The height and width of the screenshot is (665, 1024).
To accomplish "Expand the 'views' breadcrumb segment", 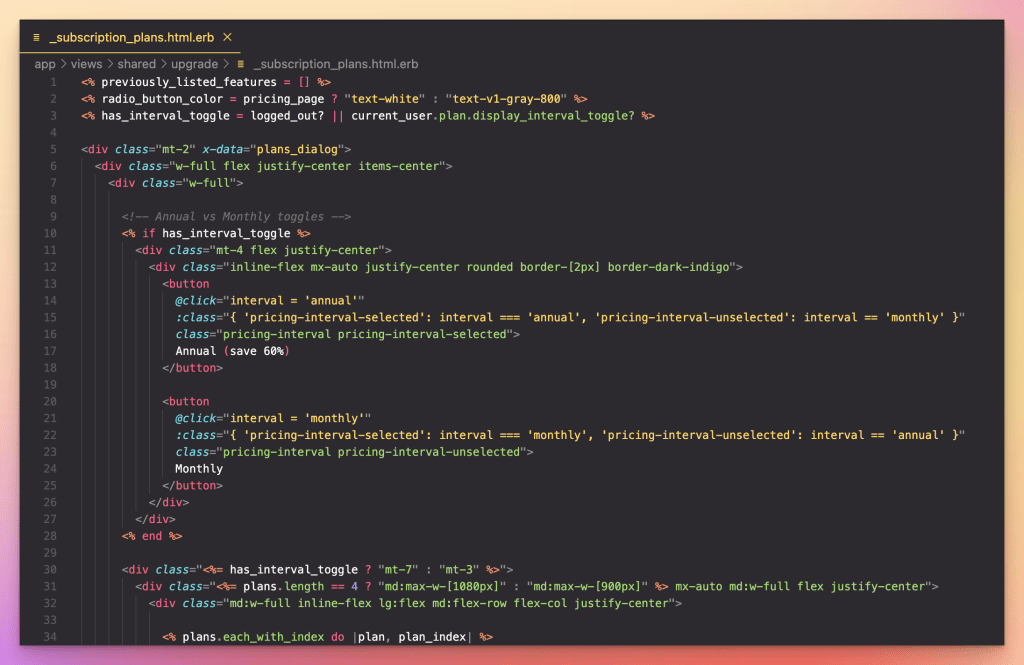I will click(86, 64).
